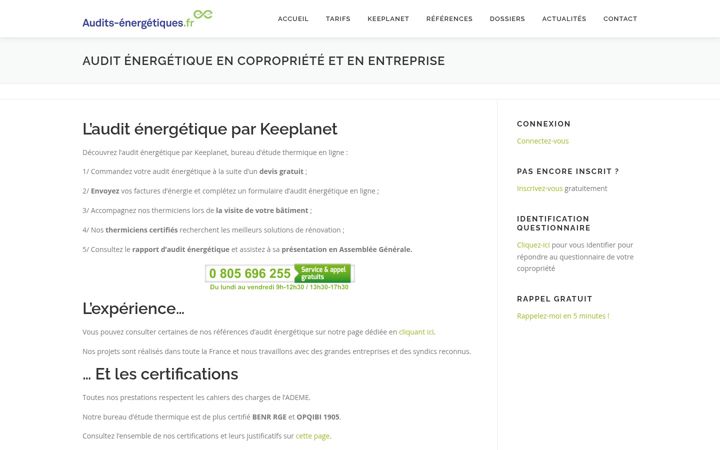
Task: Open the 'cette page' certifications link
Action: pyautogui.click(x=313, y=436)
